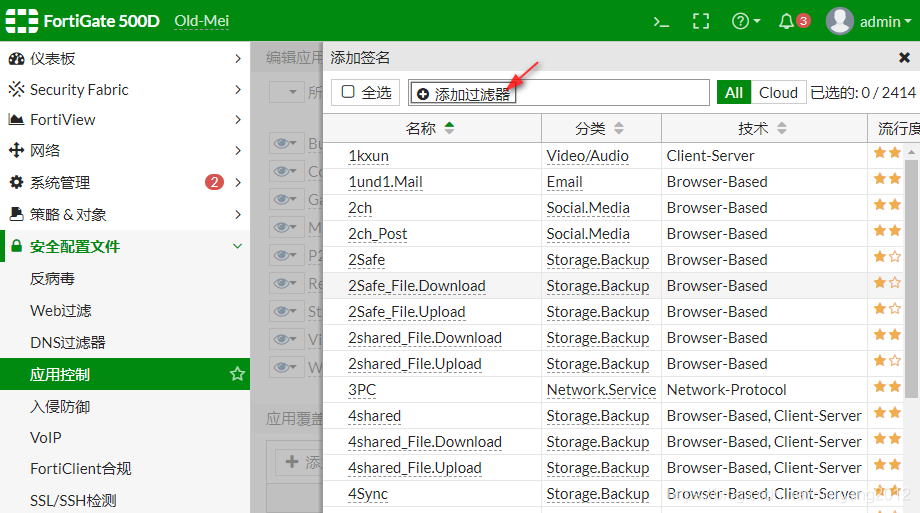Image resolution: width=920 pixels, height=513 pixels.
Task: Click 添加过滤器 add filter button
Action: click(463, 94)
